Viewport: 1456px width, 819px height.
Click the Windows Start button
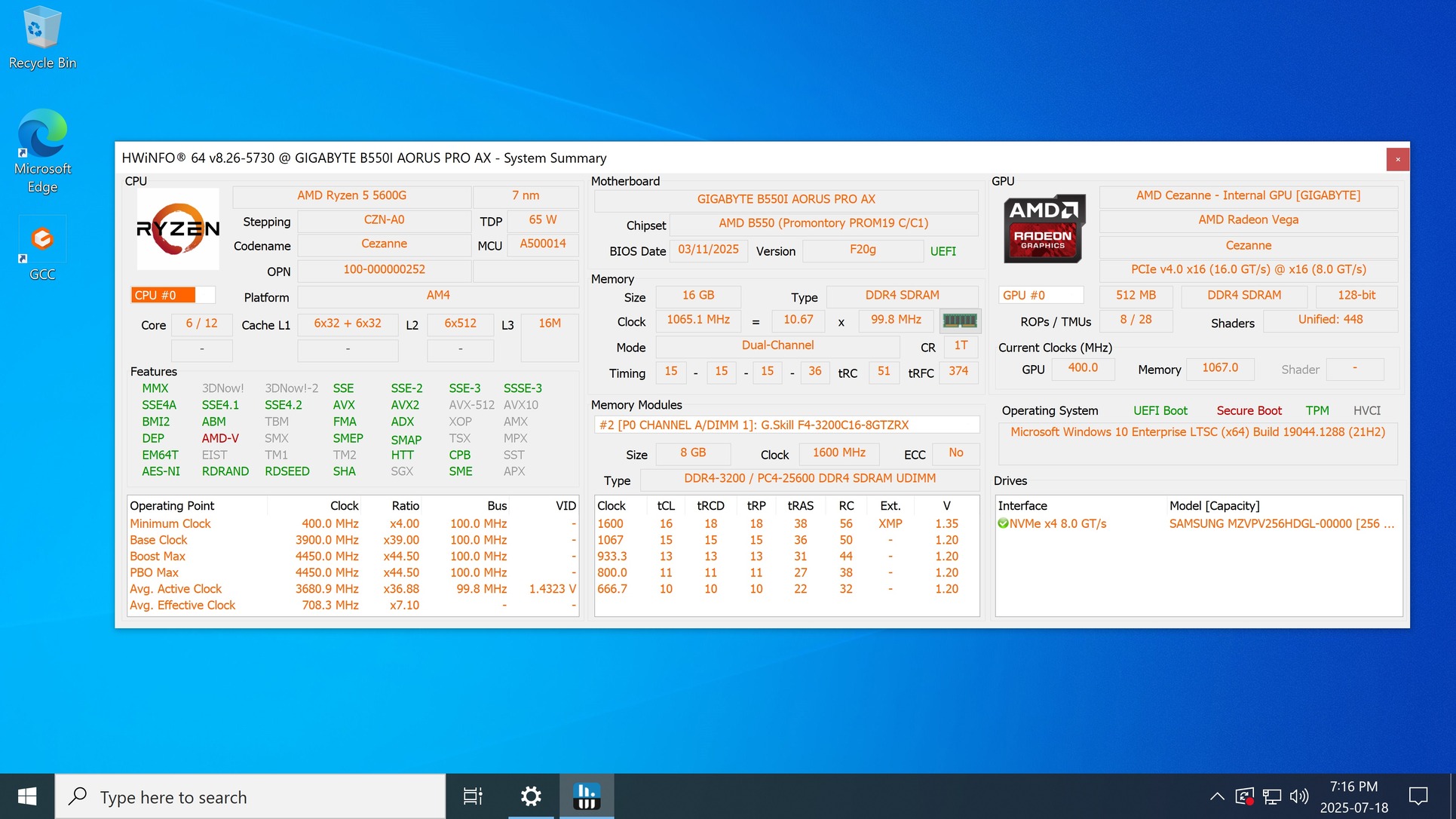27,796
